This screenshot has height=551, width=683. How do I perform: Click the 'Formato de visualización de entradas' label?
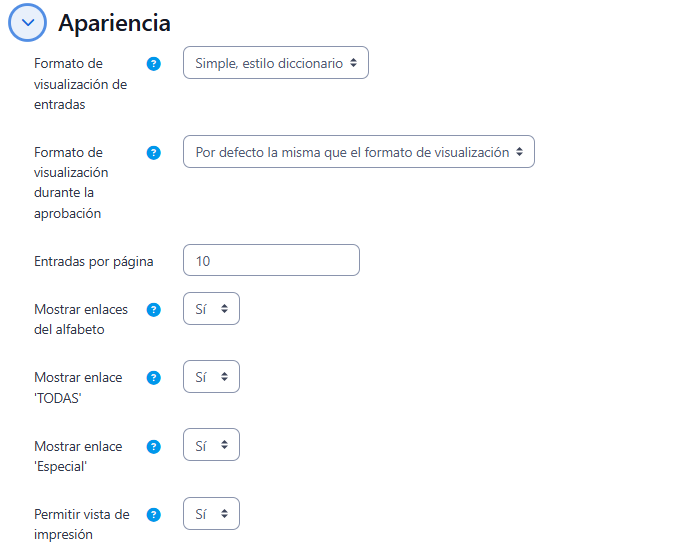point(80,84)
